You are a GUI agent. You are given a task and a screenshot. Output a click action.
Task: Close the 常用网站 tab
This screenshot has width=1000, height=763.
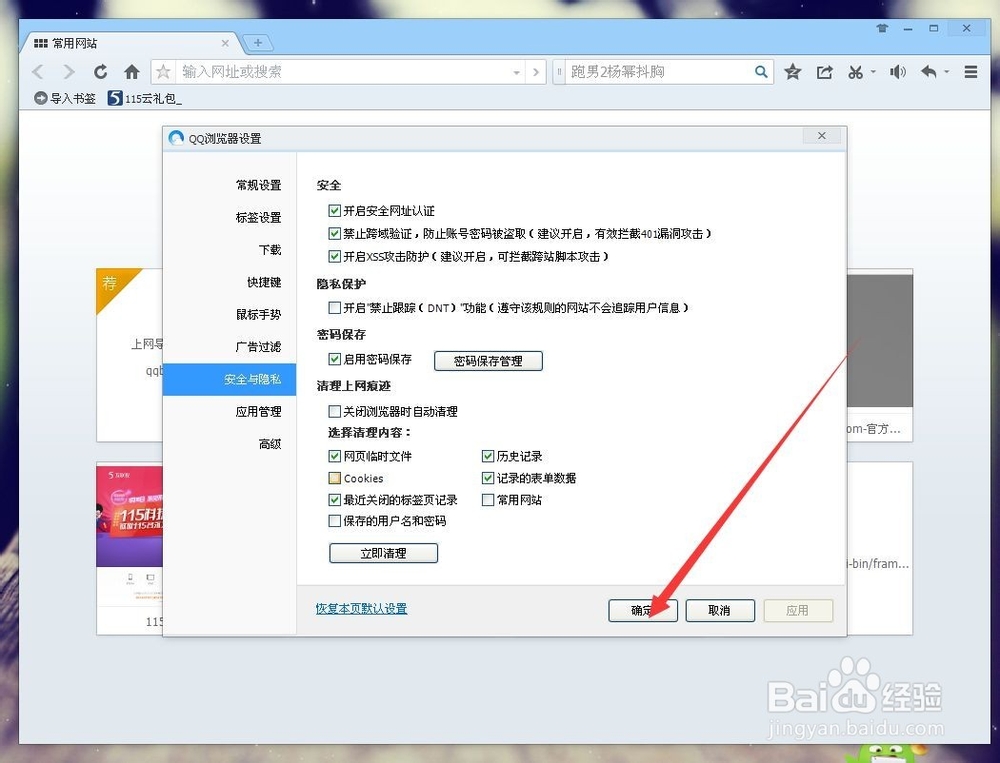point(225,43)
